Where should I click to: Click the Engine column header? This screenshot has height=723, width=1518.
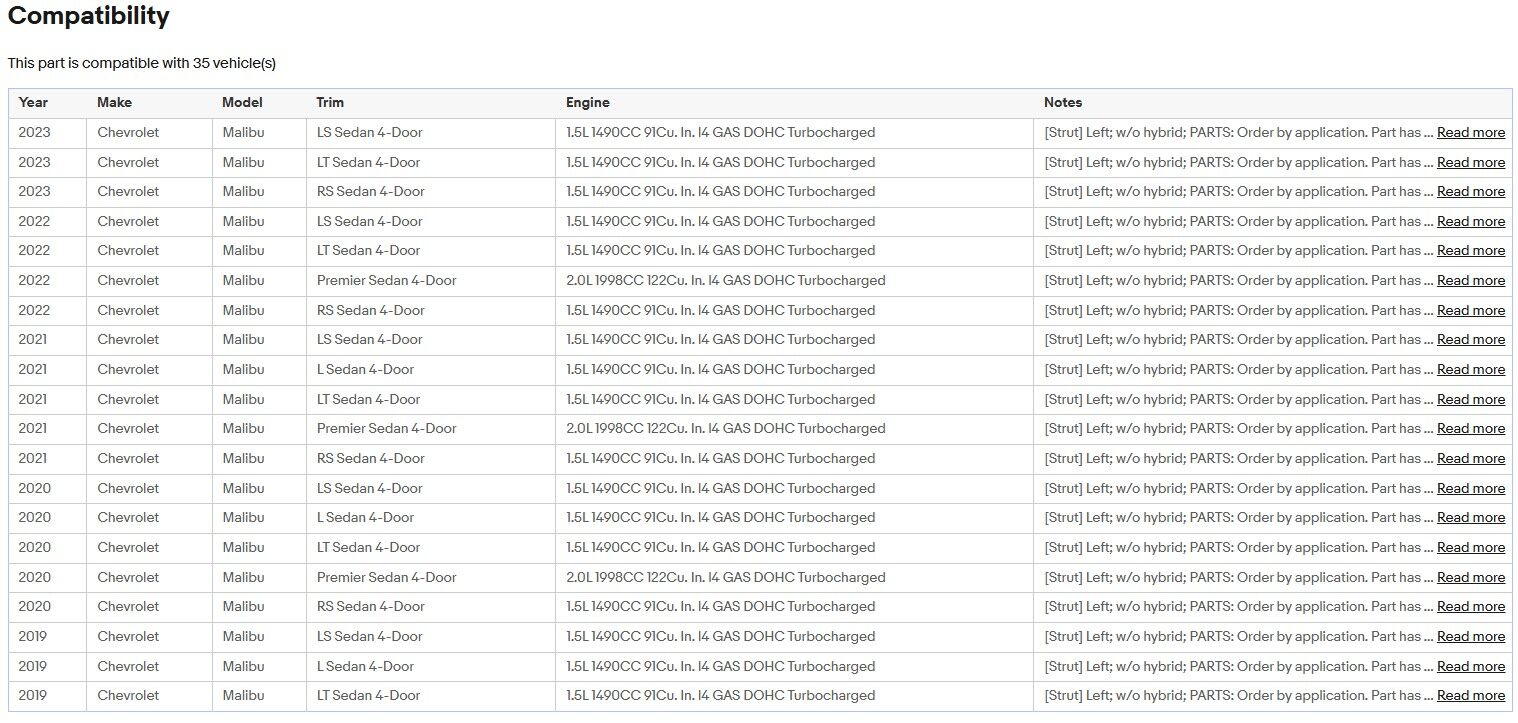coord(587,102)
